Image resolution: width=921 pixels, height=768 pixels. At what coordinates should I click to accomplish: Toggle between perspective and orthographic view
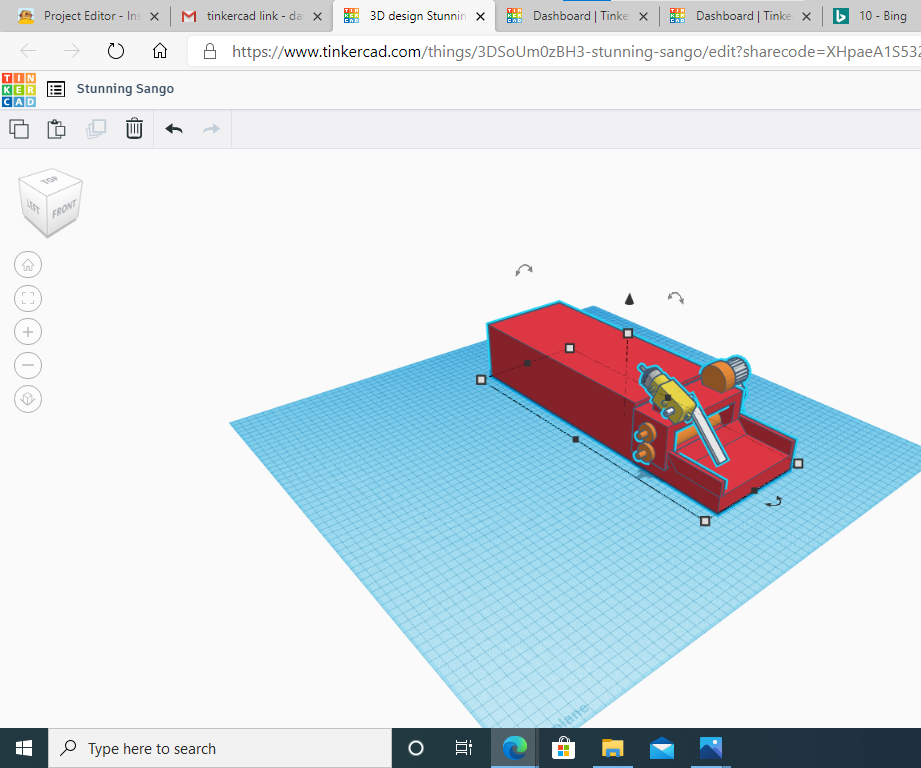pos(27,398)
